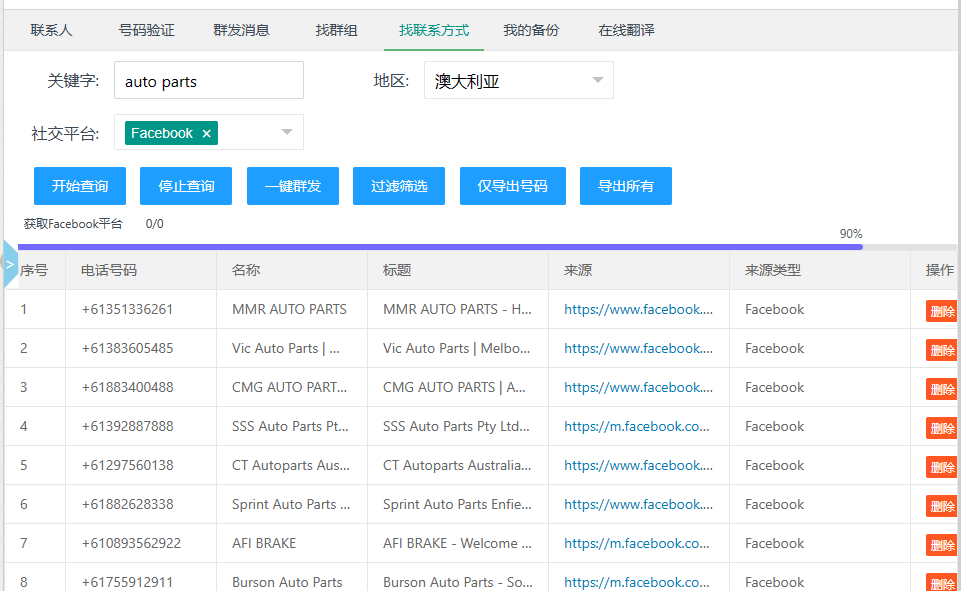The width and height of the screenshot is (961, 591).
Task: Click title cell Vic Auto Parts | Melbo...
Action: 457,348
